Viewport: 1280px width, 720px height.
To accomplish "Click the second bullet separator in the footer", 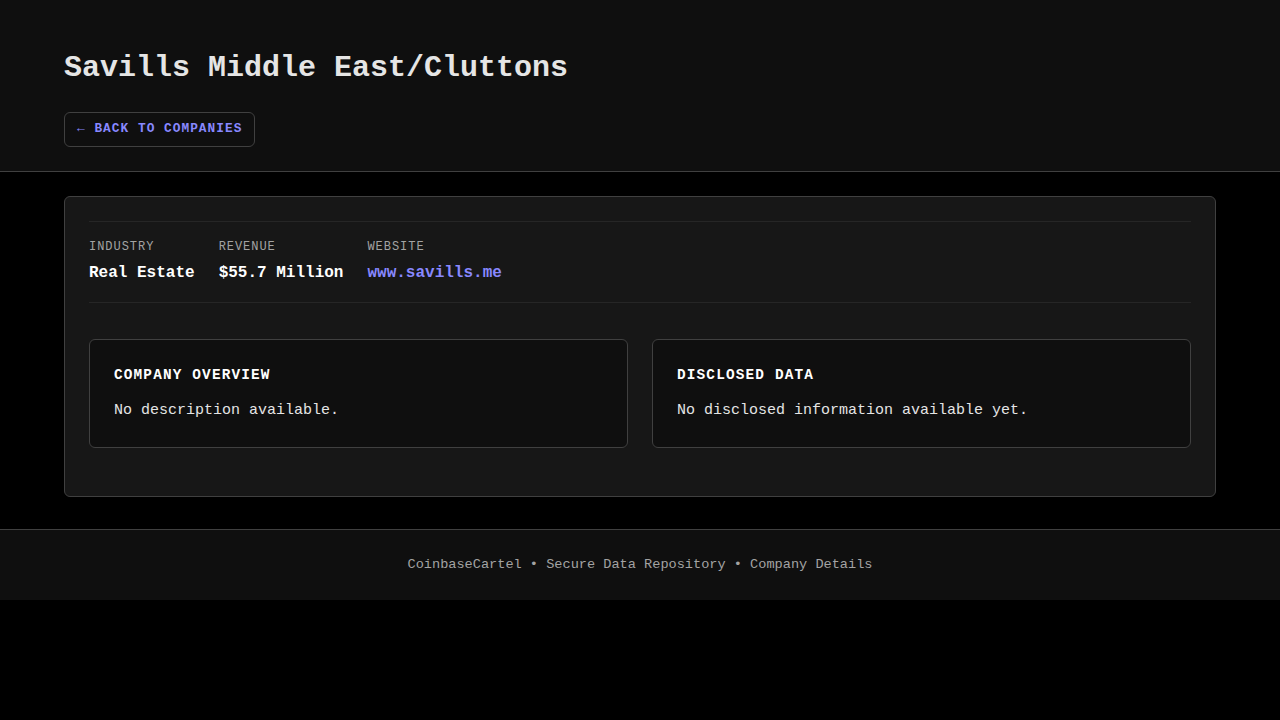I will [x=738, y=564].
